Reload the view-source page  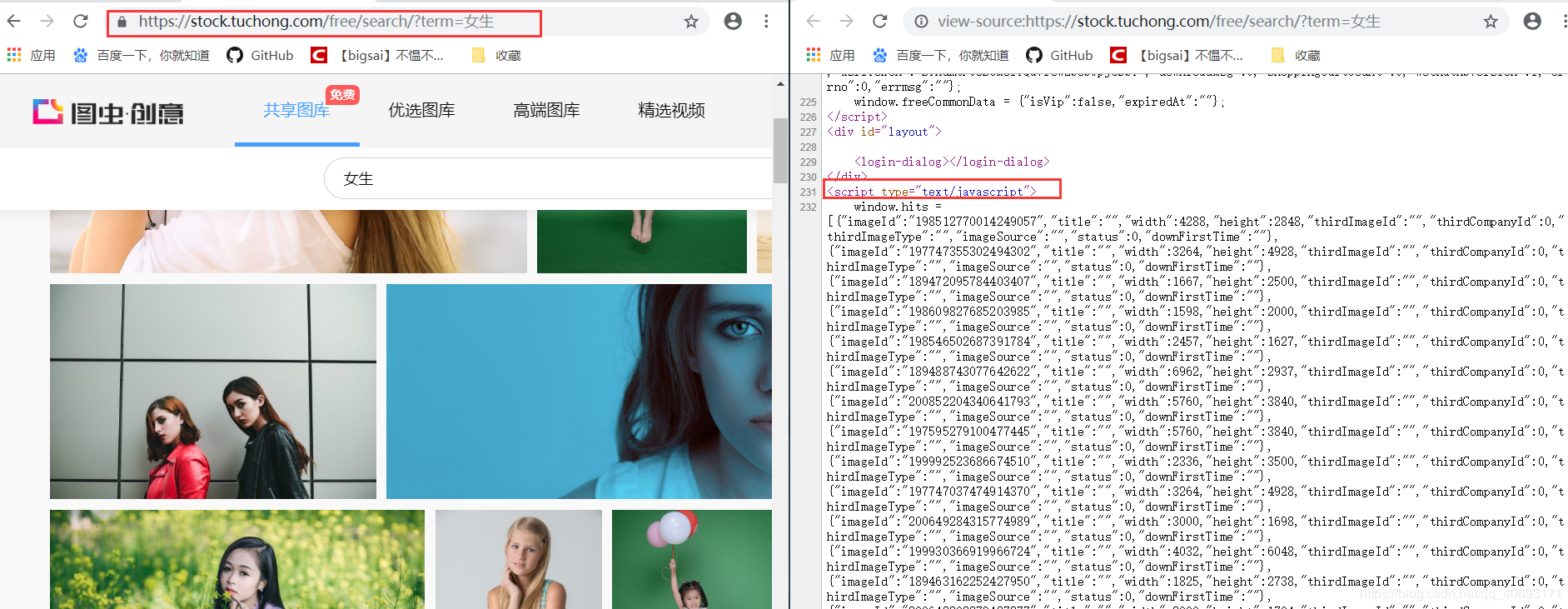[x=880, y=21]
